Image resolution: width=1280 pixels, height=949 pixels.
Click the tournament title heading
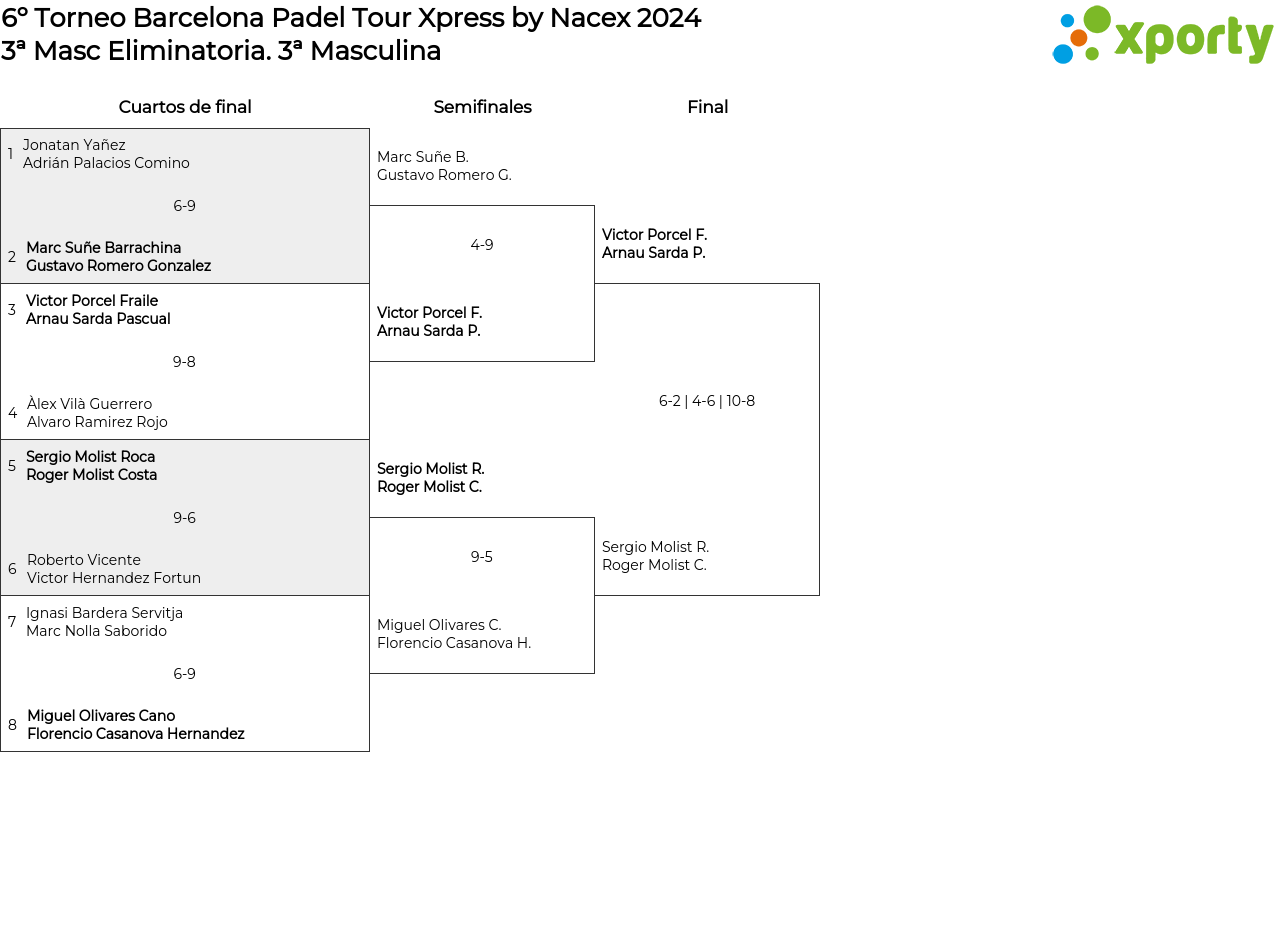tap(351, 18)
